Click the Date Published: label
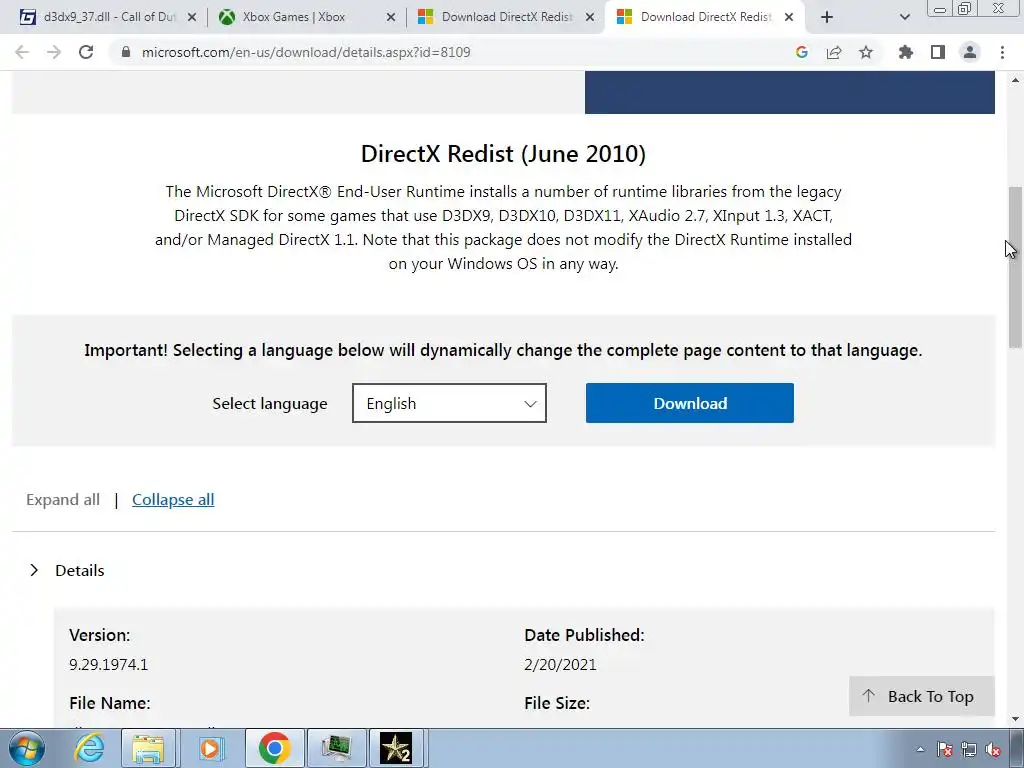This screenshot has height=768, width=1024. click(584, 635)
